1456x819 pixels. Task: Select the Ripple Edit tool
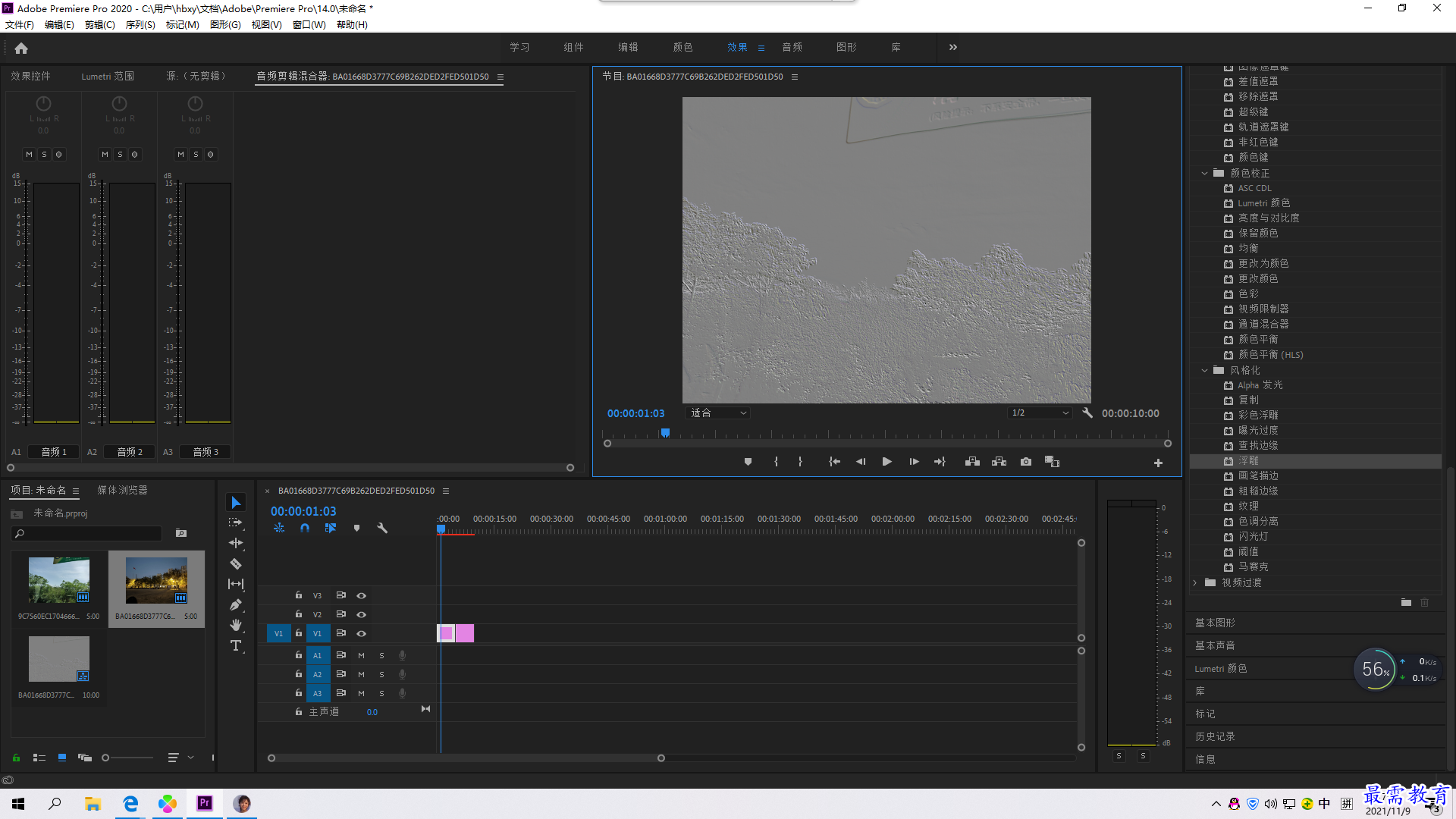point(236,543)
